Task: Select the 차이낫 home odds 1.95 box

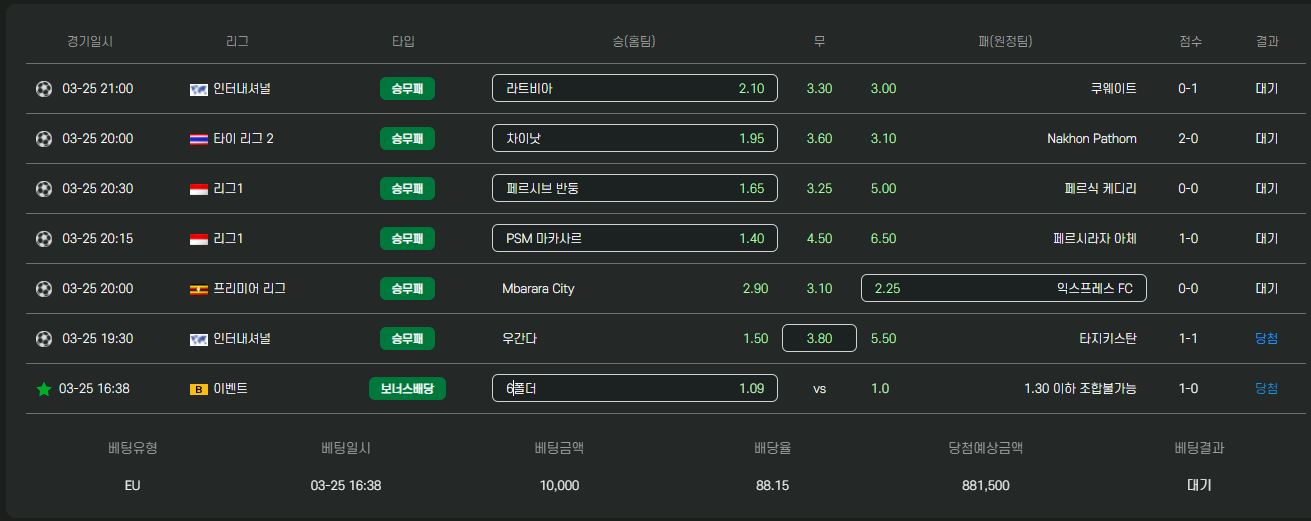Action: pos(635,138)
